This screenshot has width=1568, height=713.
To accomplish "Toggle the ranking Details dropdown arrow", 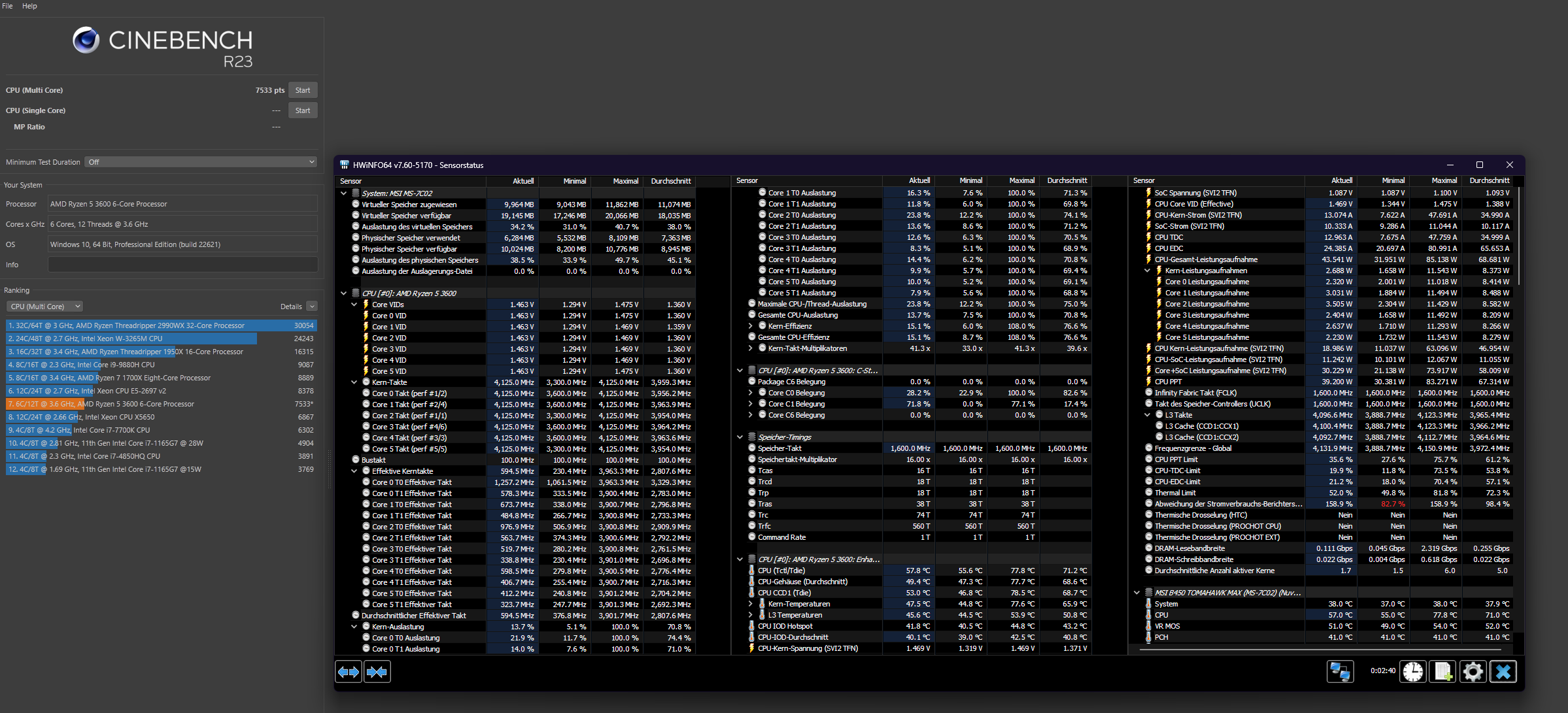I will click(x=312, y=307).
